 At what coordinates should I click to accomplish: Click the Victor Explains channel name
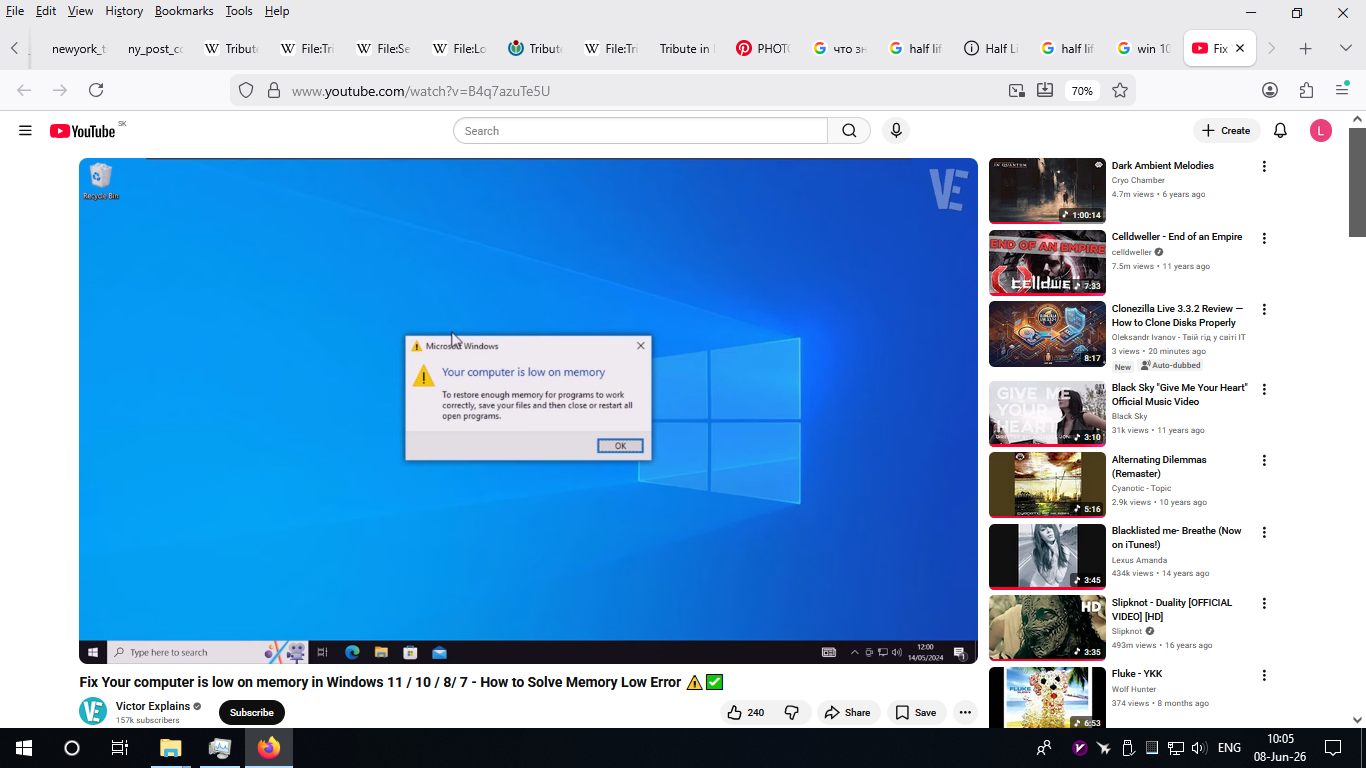point(153,706)
